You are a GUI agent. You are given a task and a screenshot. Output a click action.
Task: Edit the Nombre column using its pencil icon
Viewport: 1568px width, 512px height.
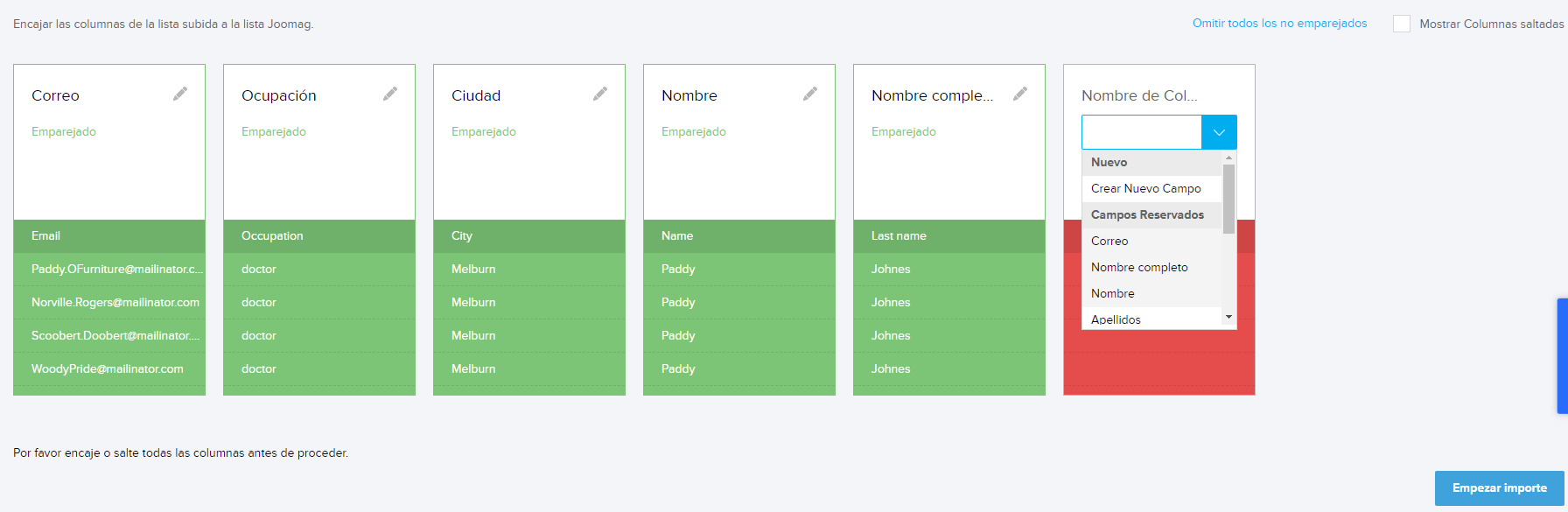[810, 94]
